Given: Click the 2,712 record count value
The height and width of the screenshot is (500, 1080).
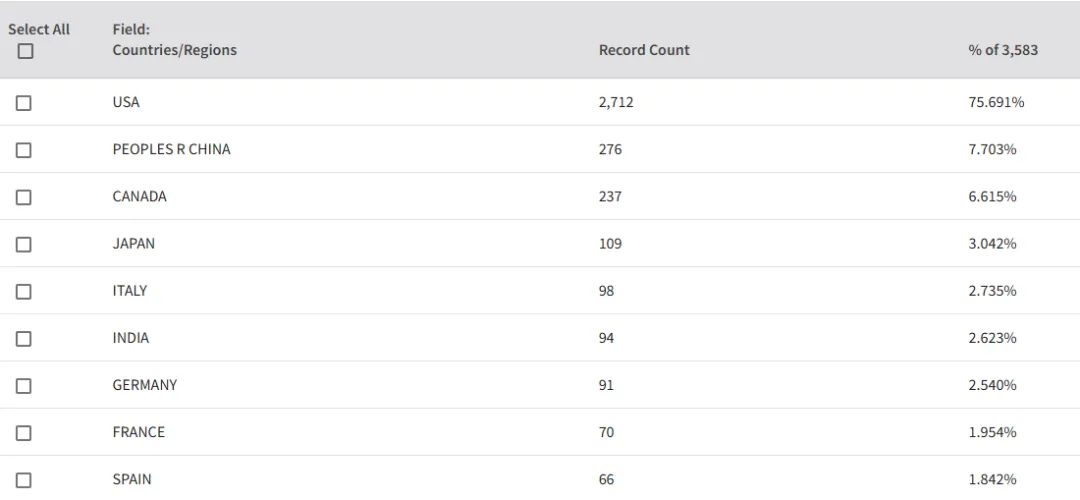Looking at the screenshot, I should [616, 102].
